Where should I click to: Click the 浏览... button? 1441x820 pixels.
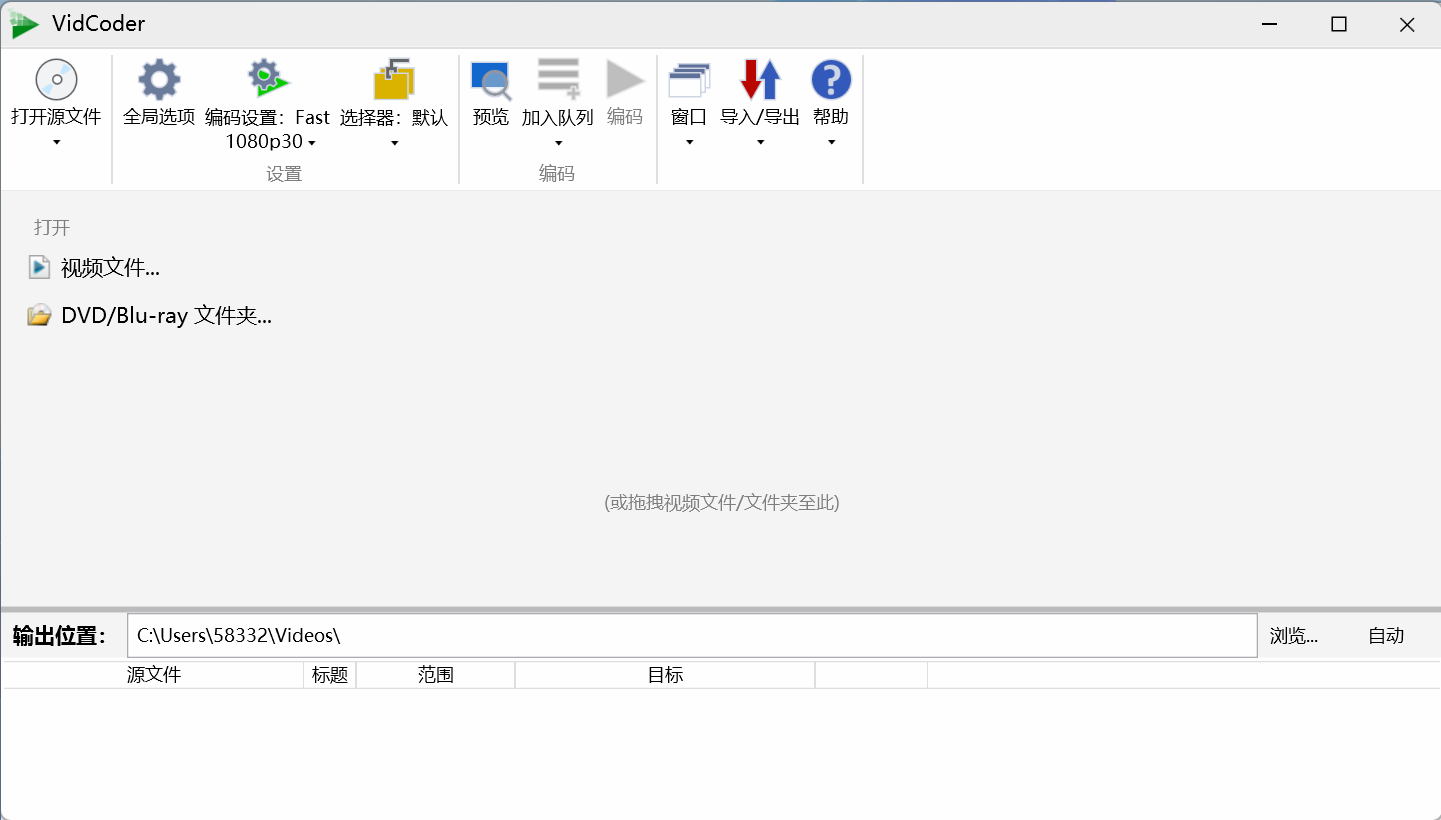(x=1294, y=636)
